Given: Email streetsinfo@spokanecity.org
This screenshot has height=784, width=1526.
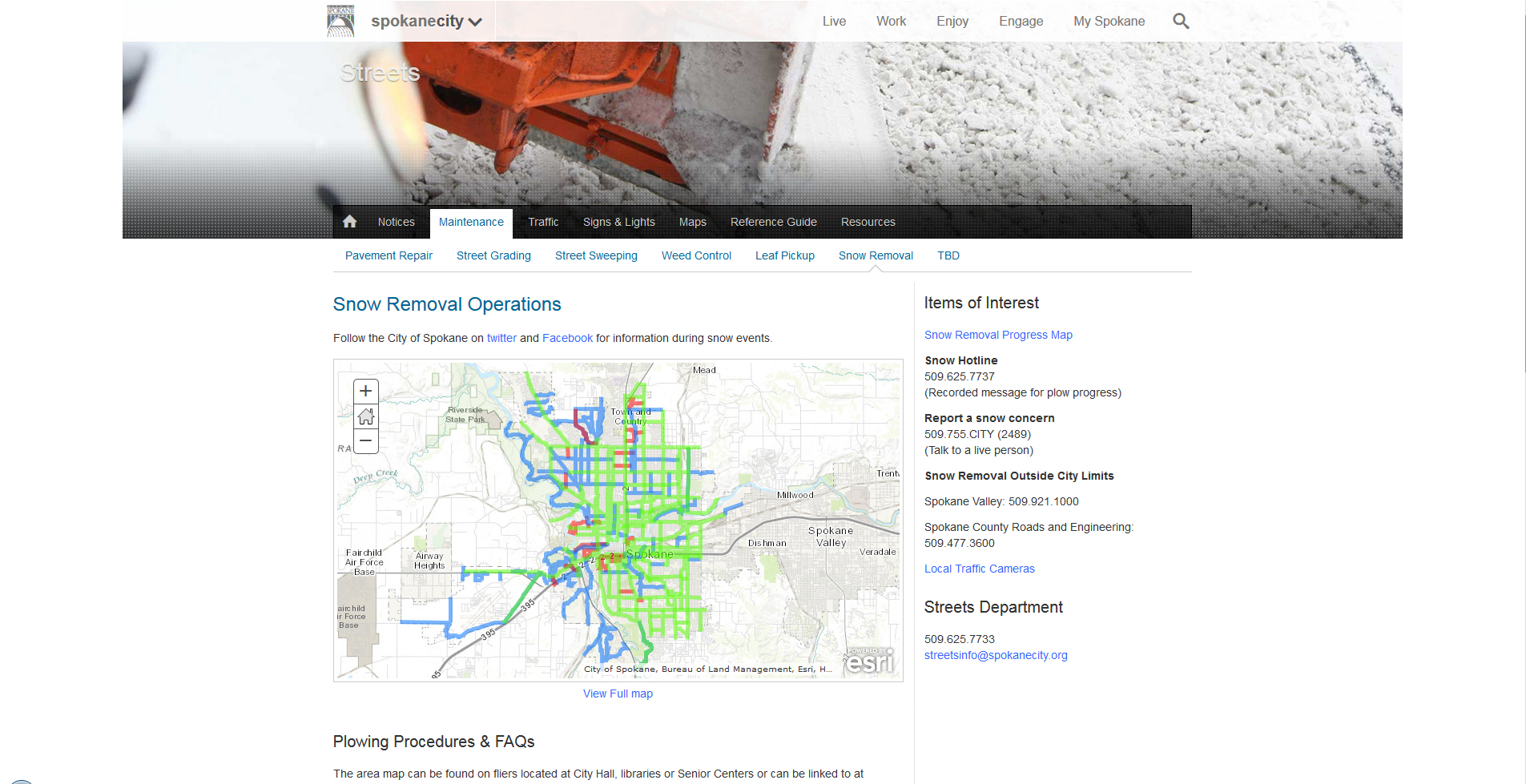Looking at the screenshot, I should click(x=996, y=655).
